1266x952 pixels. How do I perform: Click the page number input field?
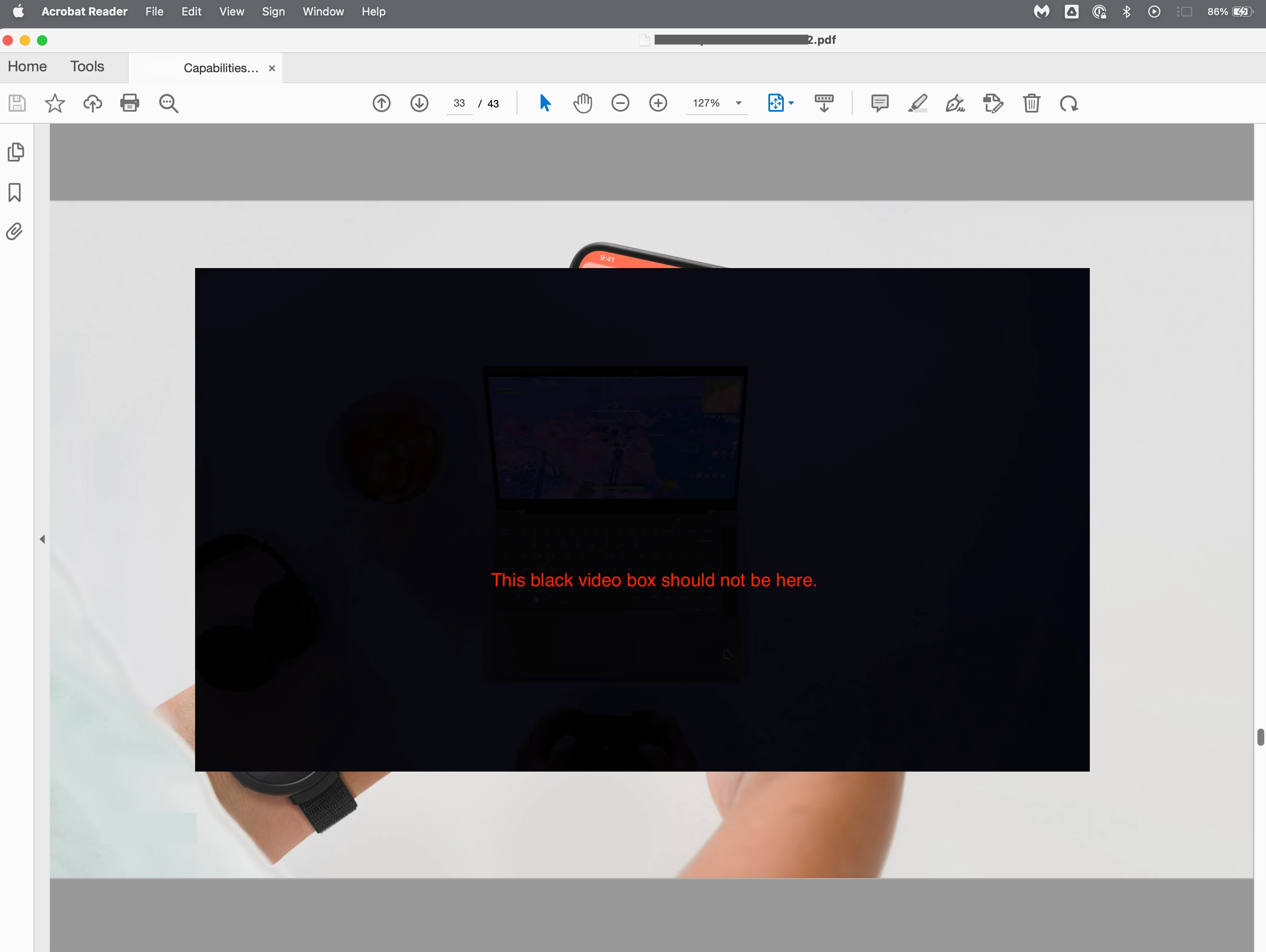click(x=459, y=103)
